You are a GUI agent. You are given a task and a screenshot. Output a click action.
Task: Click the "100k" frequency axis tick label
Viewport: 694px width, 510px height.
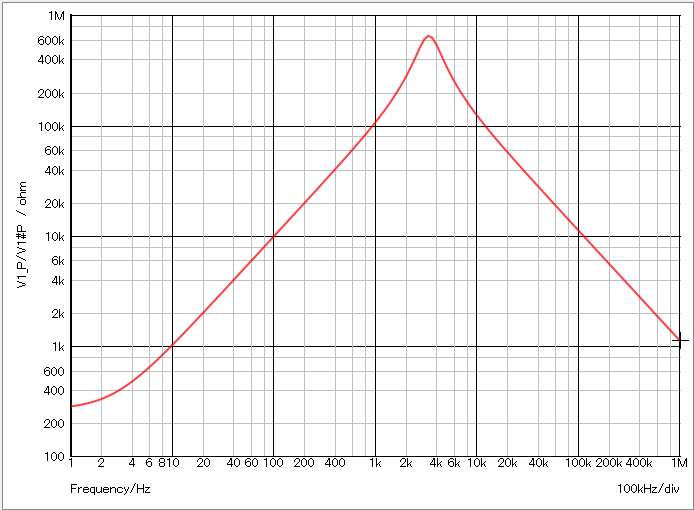tap(578, 463)
